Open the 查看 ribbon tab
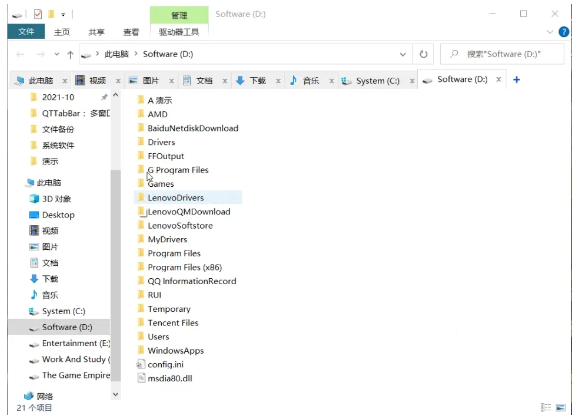578x420 pixels. pyautogui.click(x=131, y=32)
